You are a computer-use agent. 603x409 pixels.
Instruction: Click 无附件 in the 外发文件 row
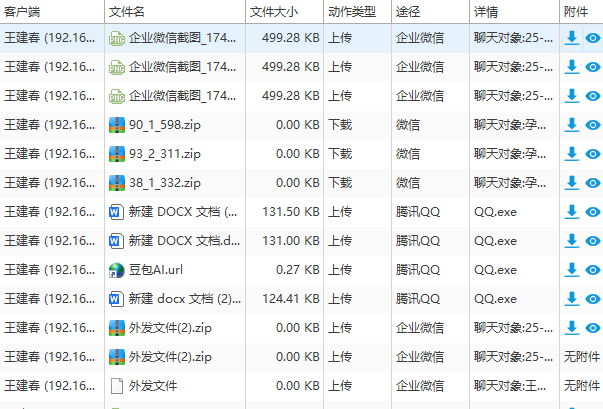(x=581, y=386)
